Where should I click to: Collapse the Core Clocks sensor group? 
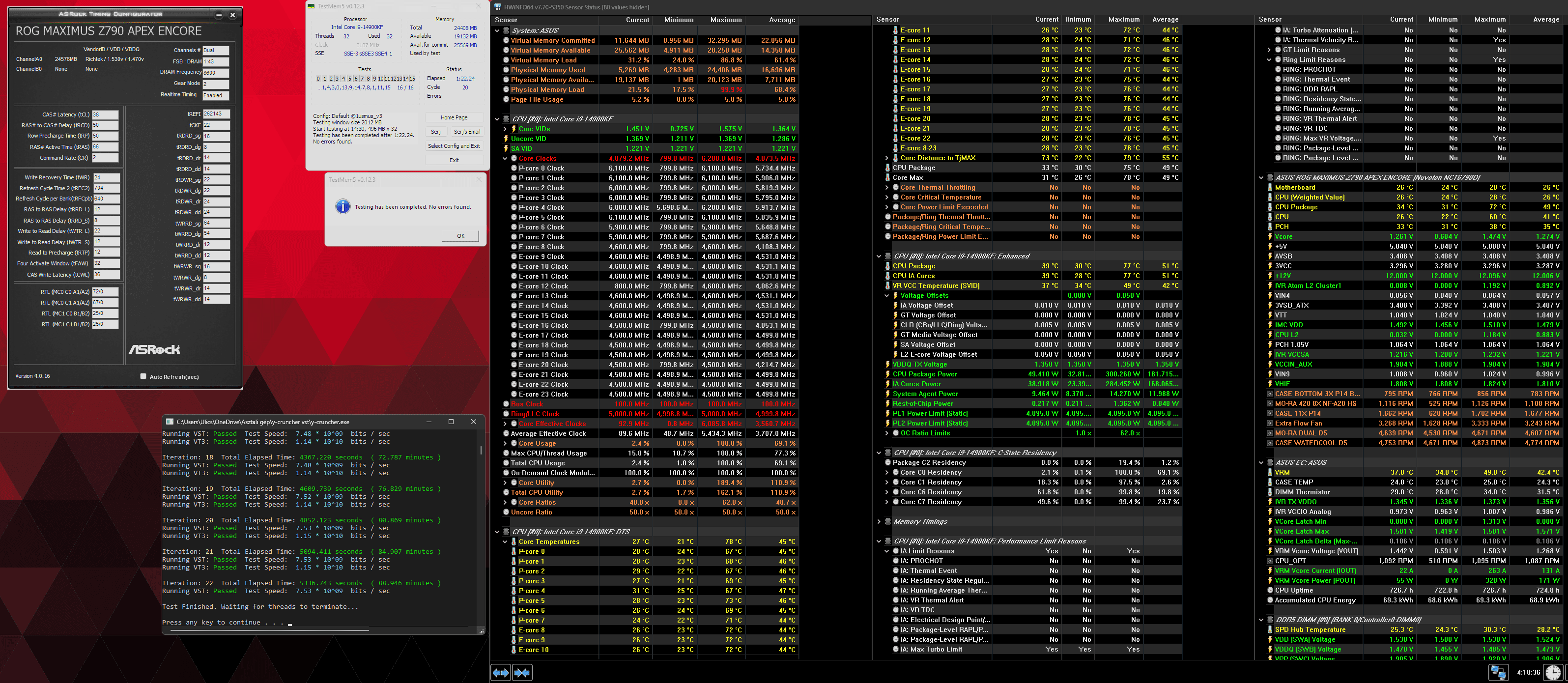[x=505, y=158]
